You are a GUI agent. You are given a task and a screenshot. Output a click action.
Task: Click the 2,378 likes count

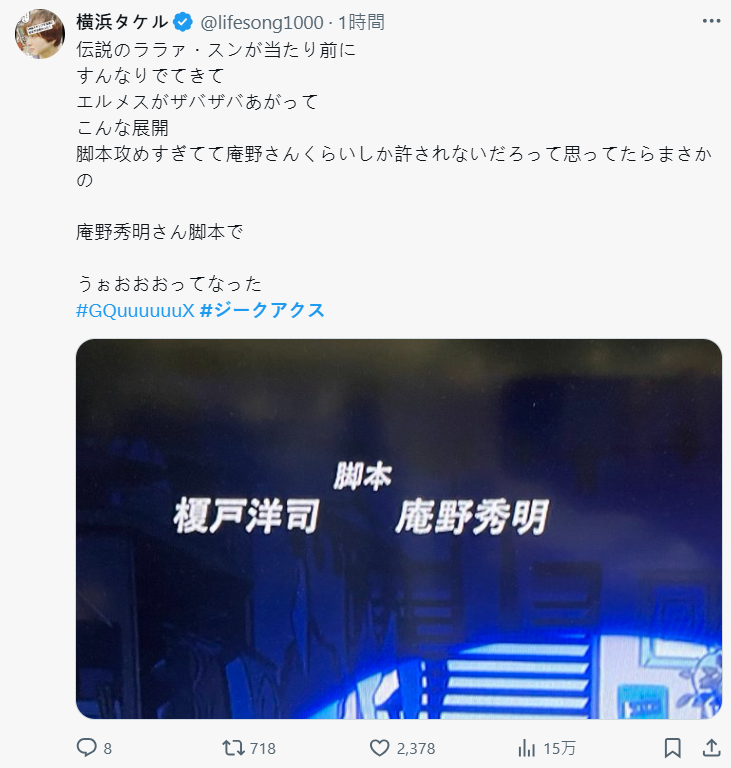coord(416,748)
